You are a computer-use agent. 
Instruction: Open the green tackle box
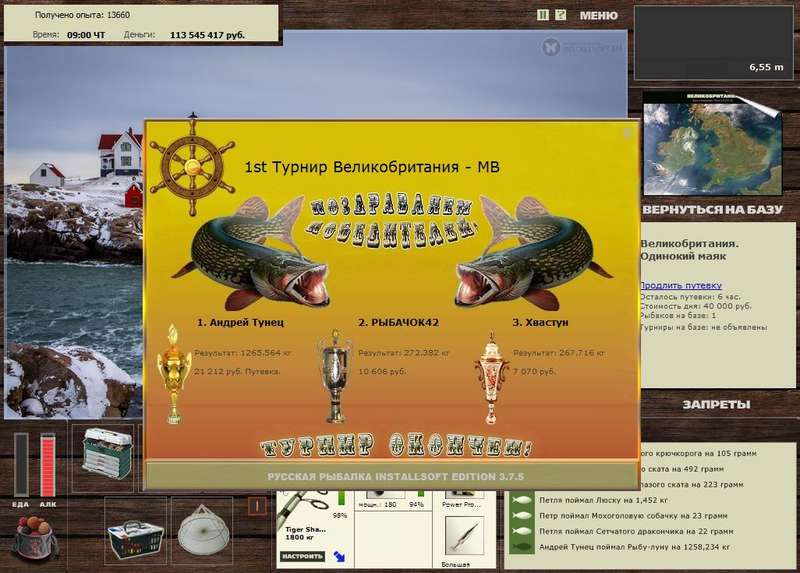pos(107,453)
